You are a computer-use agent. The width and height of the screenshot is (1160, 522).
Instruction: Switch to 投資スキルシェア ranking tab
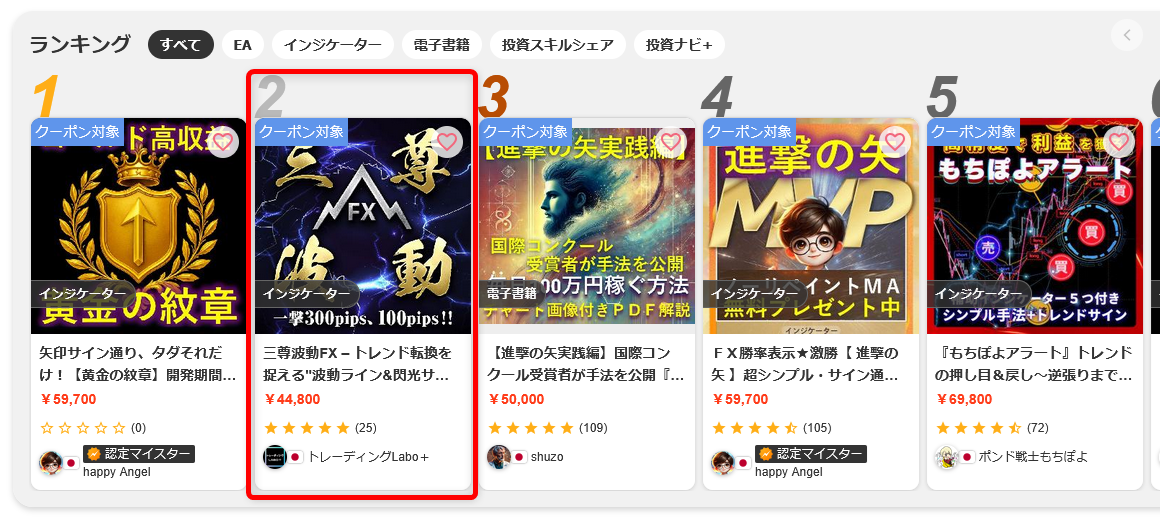[558, 44]
